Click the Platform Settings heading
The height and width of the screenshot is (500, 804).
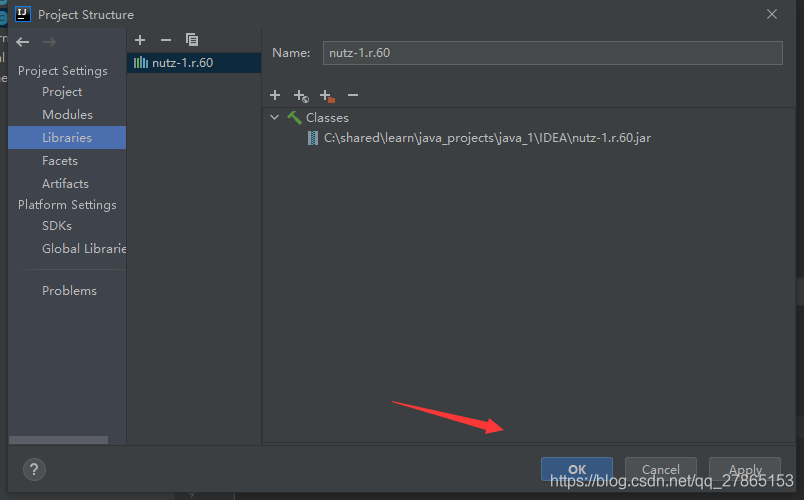click(x=67, y=205)
